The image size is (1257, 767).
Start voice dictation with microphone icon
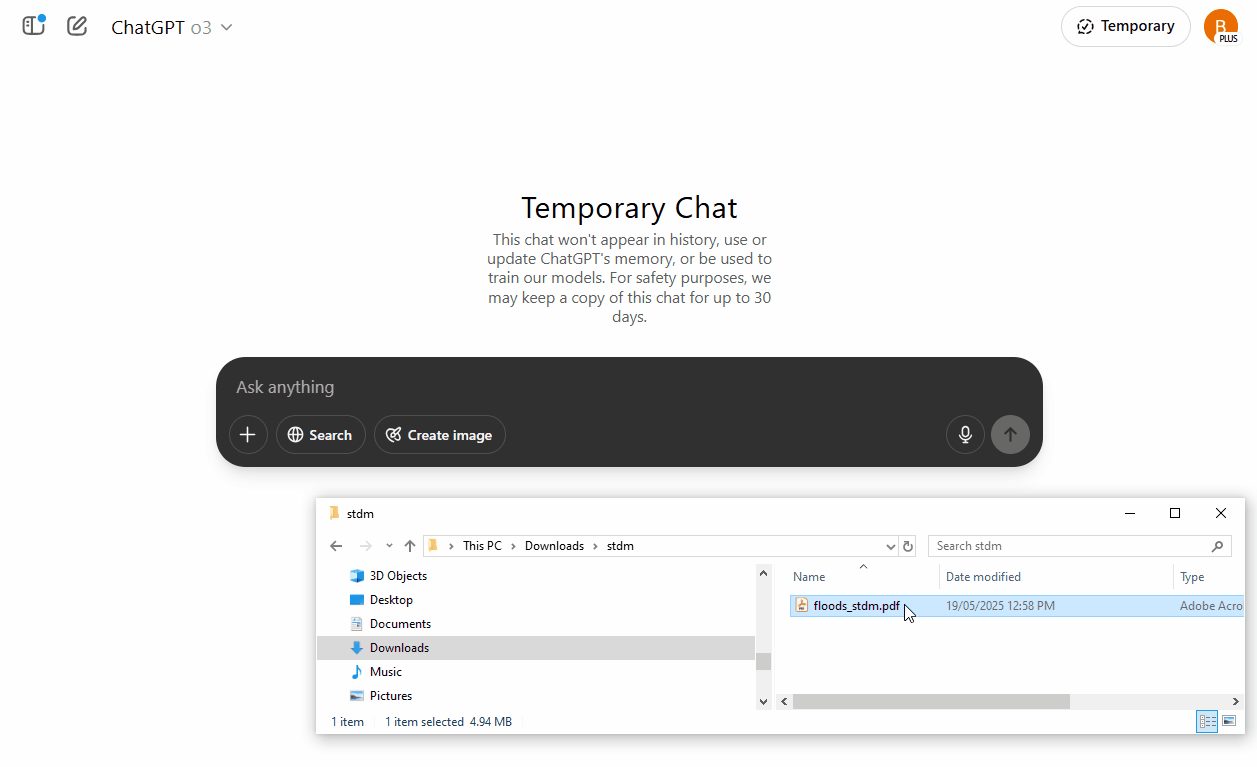click(x=965, y=435)
